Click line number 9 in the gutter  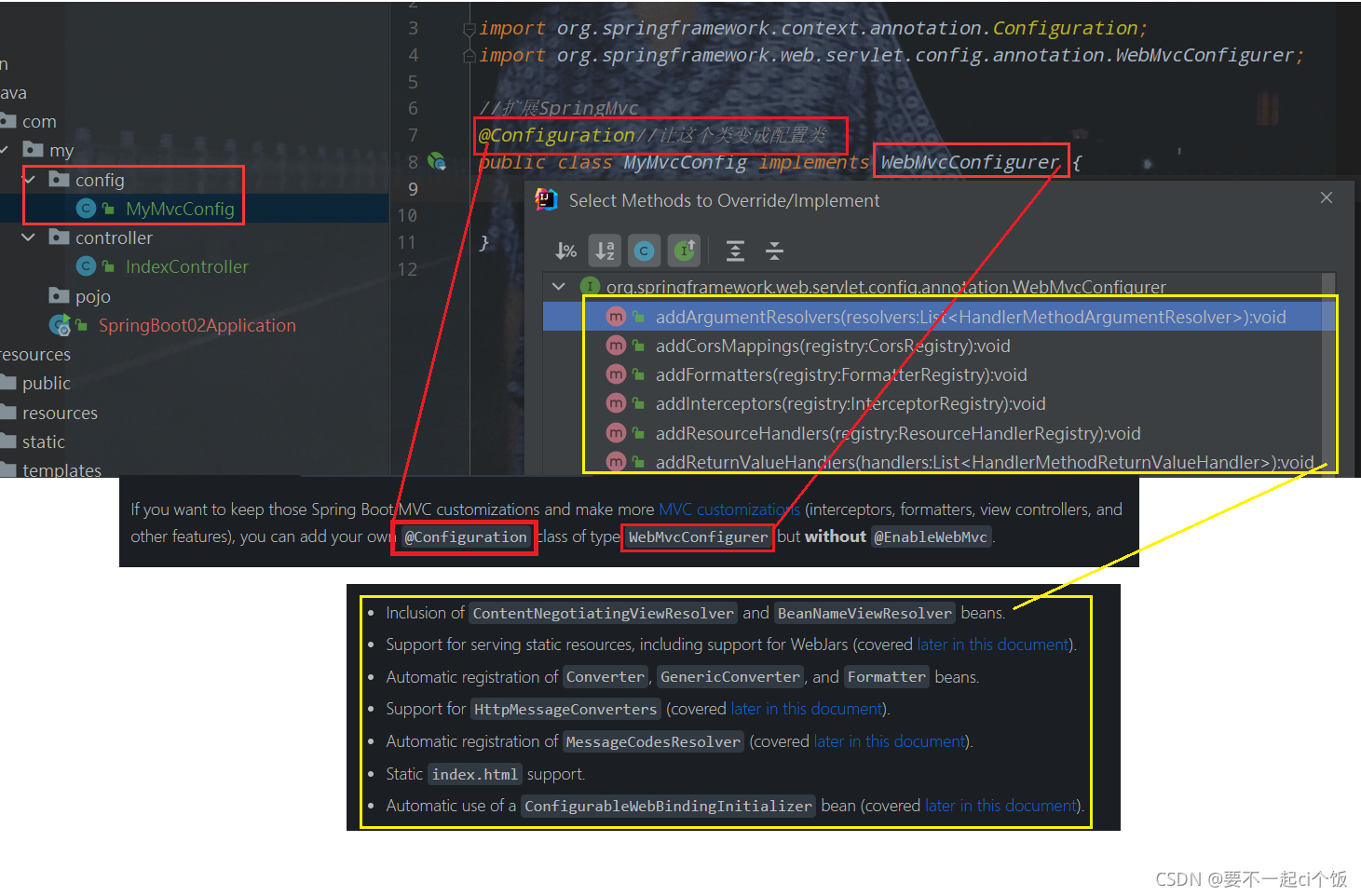click(413, 188)
